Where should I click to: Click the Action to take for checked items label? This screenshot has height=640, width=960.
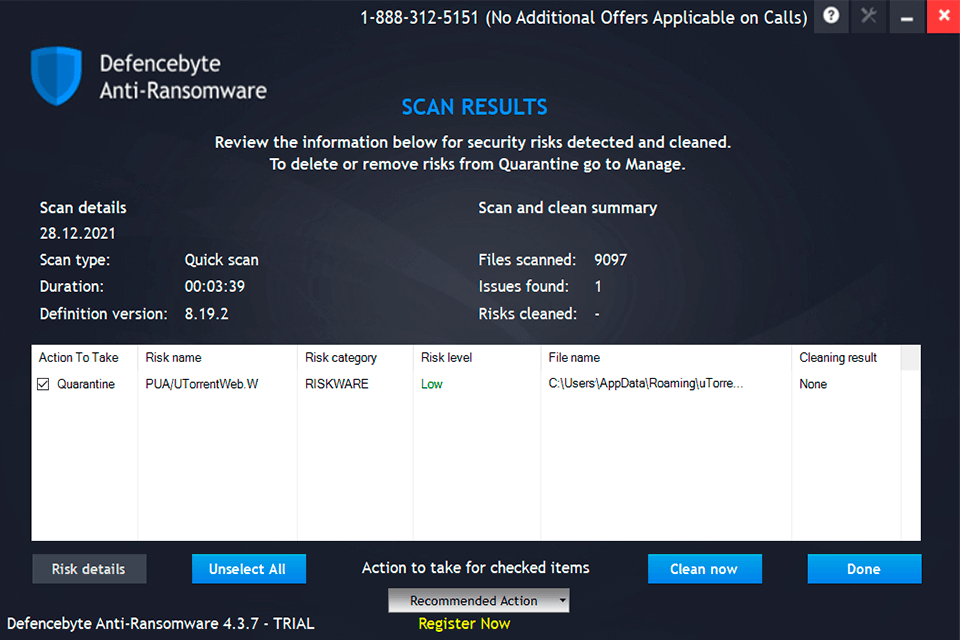[x=476, y=568]
